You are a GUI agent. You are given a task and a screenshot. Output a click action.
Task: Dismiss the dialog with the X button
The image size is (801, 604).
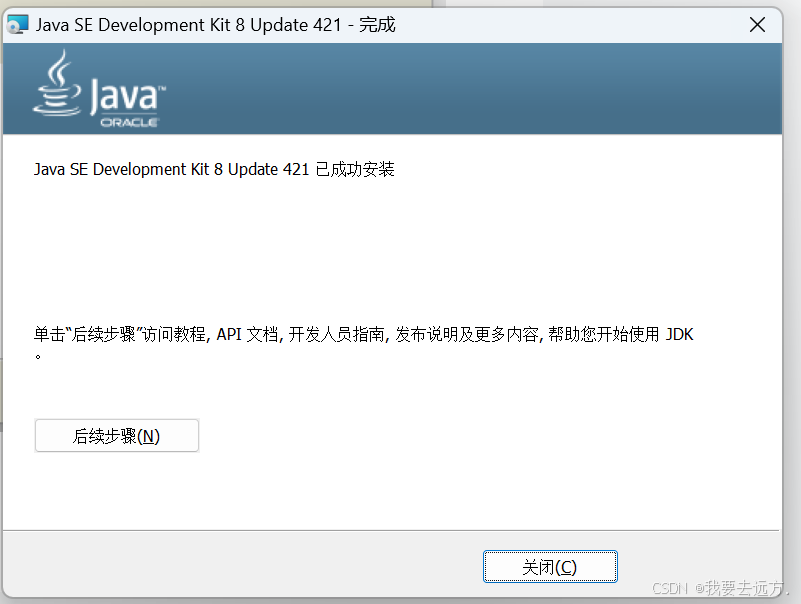757,24
